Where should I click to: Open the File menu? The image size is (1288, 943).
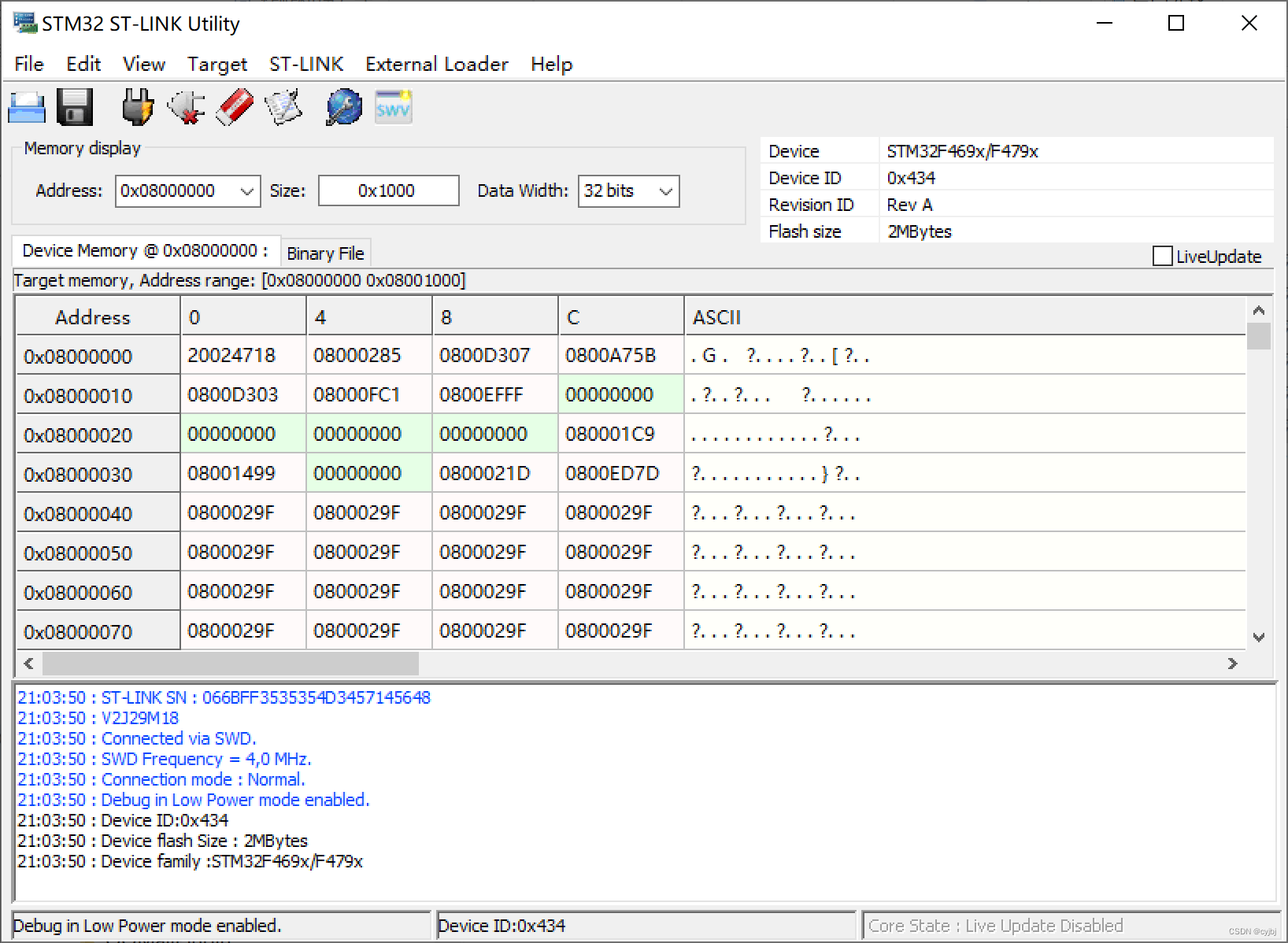(x=29, y=64)
